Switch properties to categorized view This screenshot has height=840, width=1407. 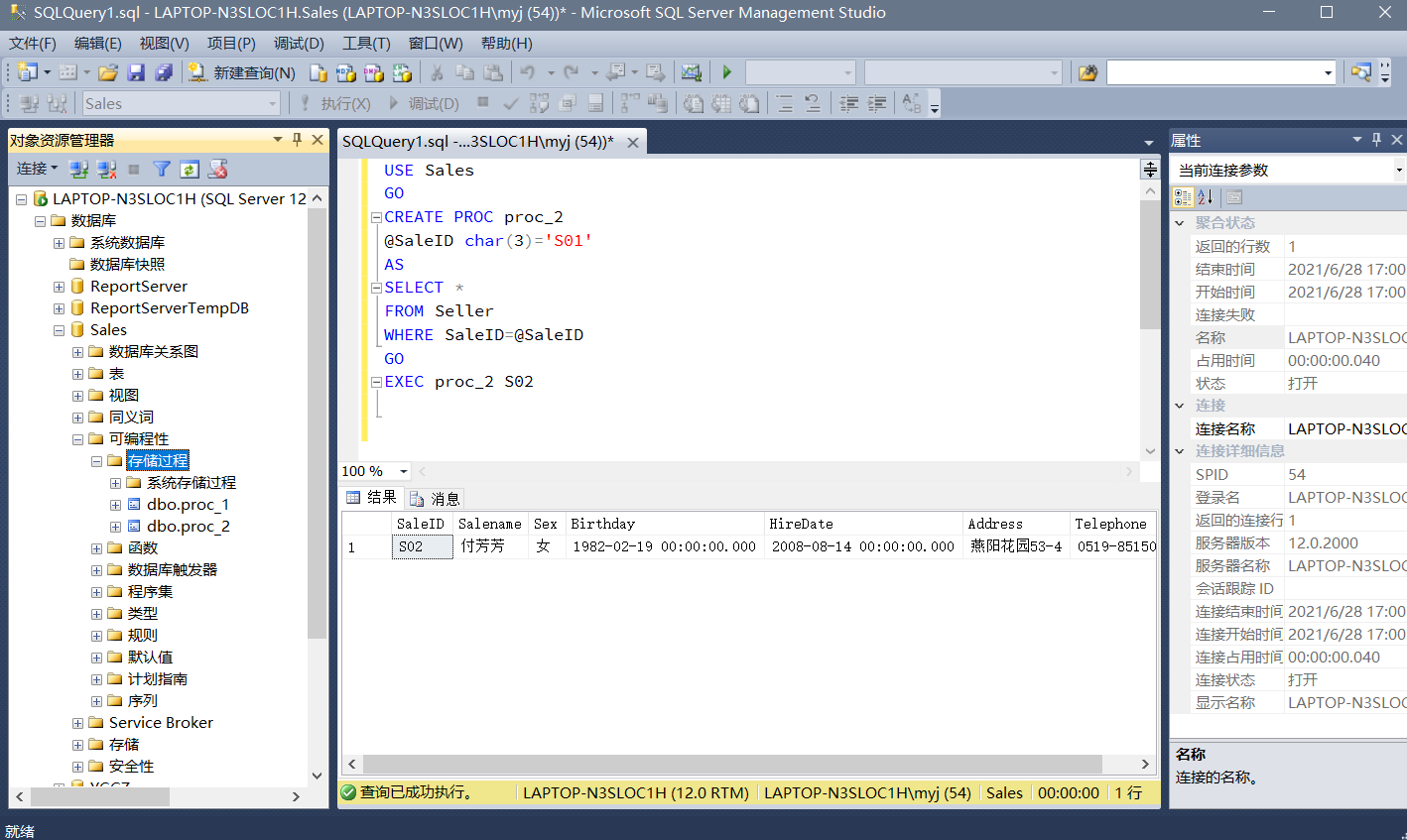pyautogui.click(x=1183, y=197)
